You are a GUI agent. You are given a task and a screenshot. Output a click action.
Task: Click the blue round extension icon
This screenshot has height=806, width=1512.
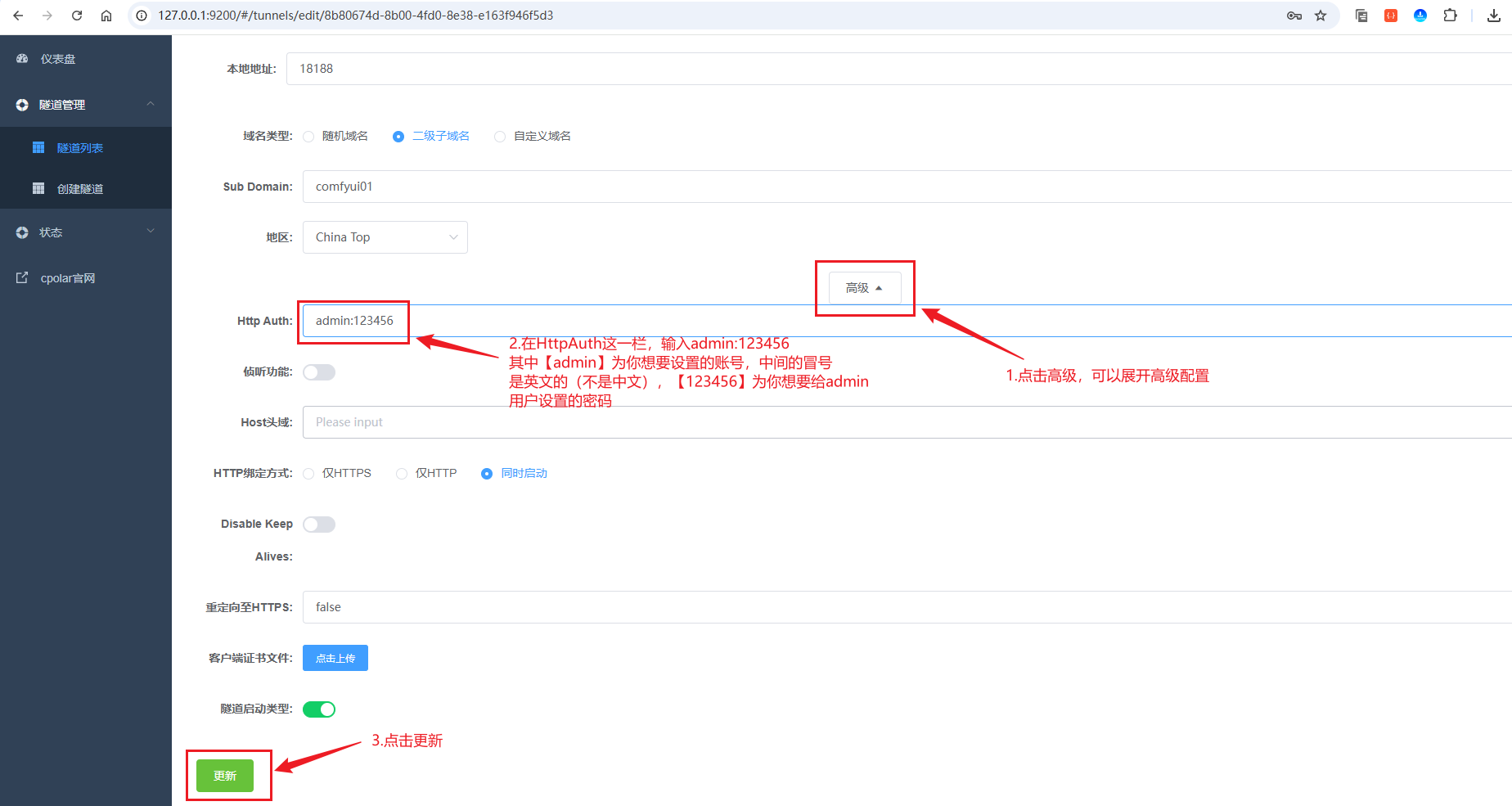(x=1420, y=16)
